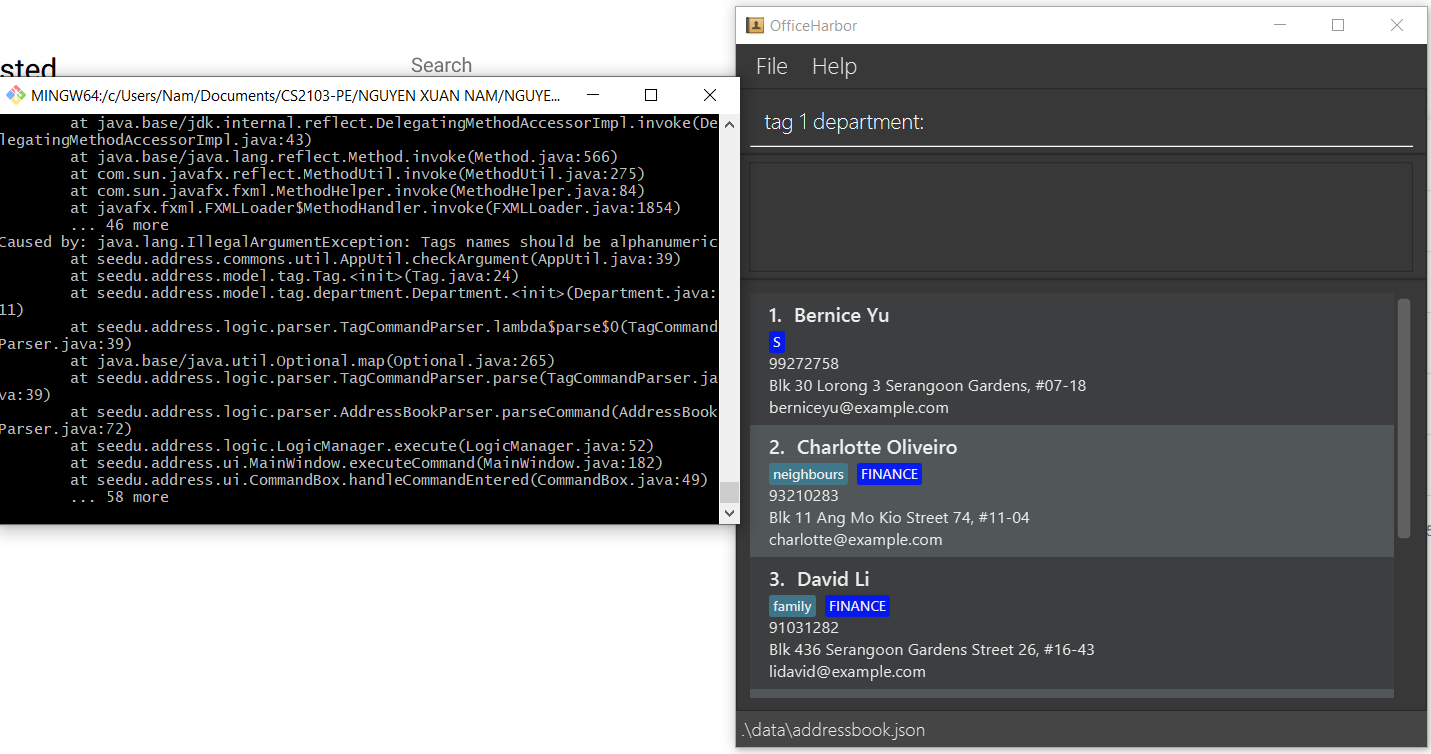The width and height of the screenshot is (1431, 754).
Task: Click berniceyu@example.com email
Action: pyautogui.click(x=859, y=407)
